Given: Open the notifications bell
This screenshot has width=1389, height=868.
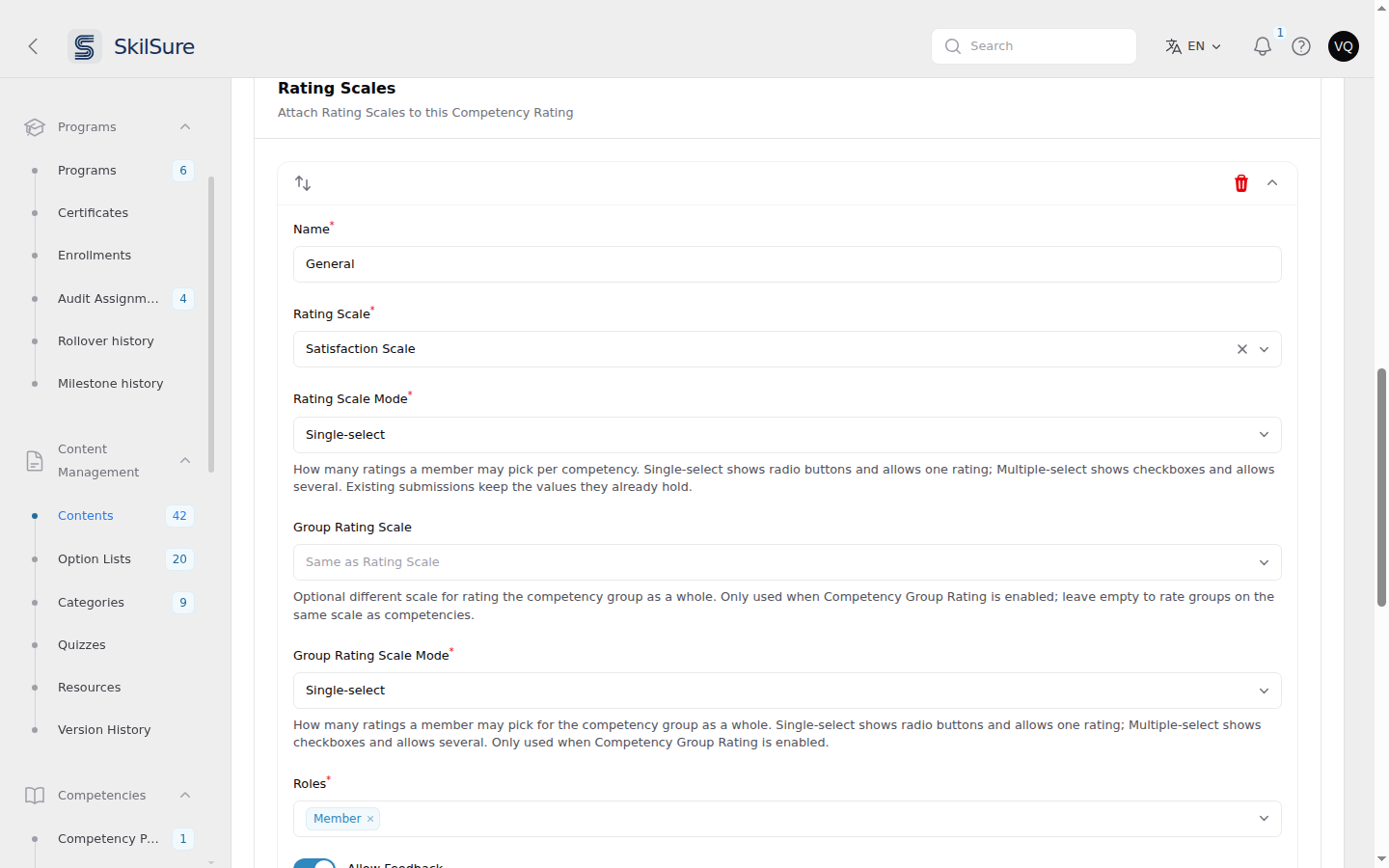Looking at the screenshot, I should pos(1263,46).
